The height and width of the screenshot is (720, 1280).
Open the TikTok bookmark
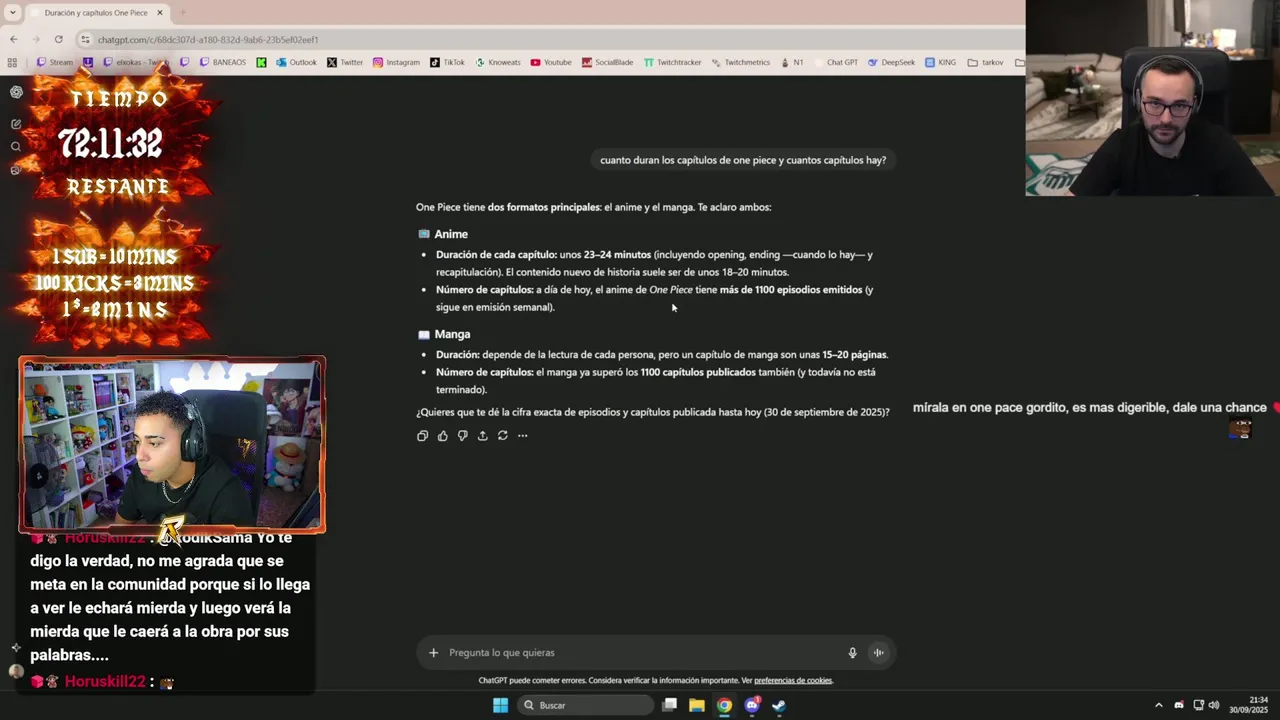(447, 62)
